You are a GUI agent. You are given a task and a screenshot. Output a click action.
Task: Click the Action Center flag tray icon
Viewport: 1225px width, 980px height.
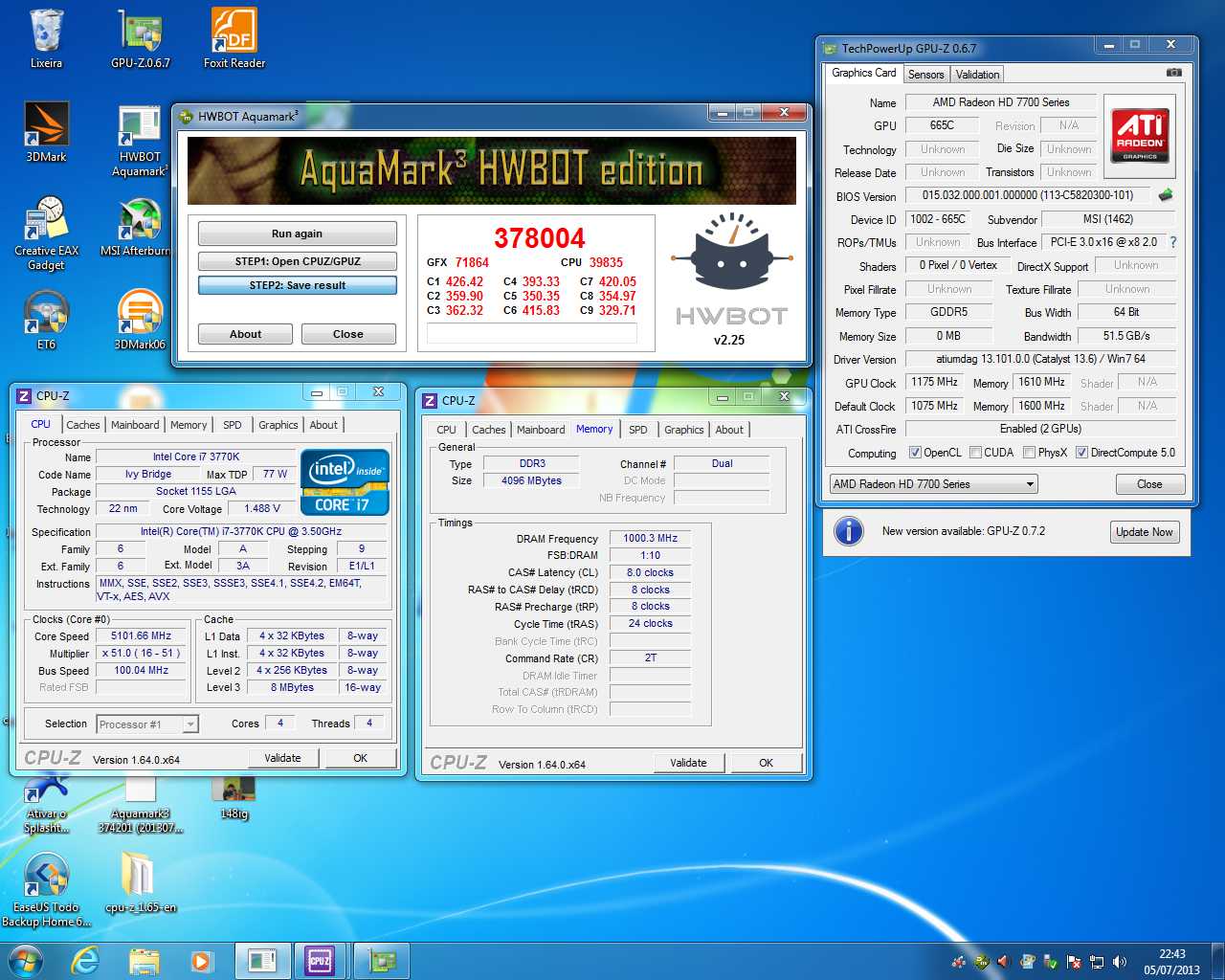(x=1074, y=962)
